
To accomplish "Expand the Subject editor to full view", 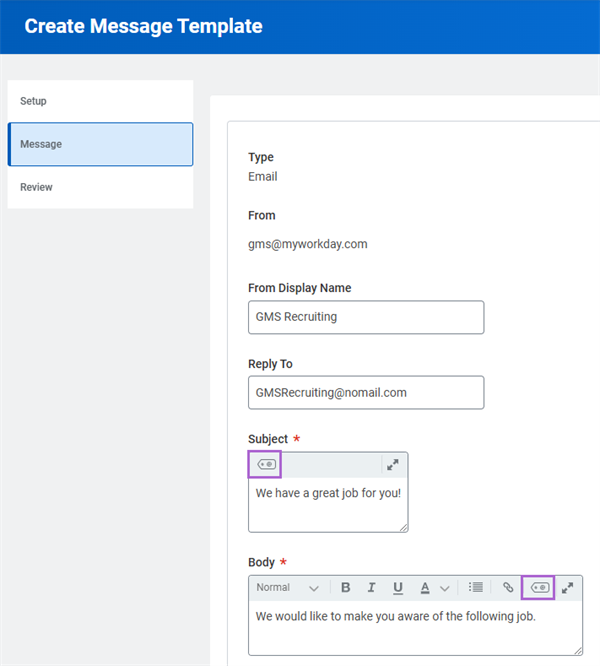I will click(393, 465).
